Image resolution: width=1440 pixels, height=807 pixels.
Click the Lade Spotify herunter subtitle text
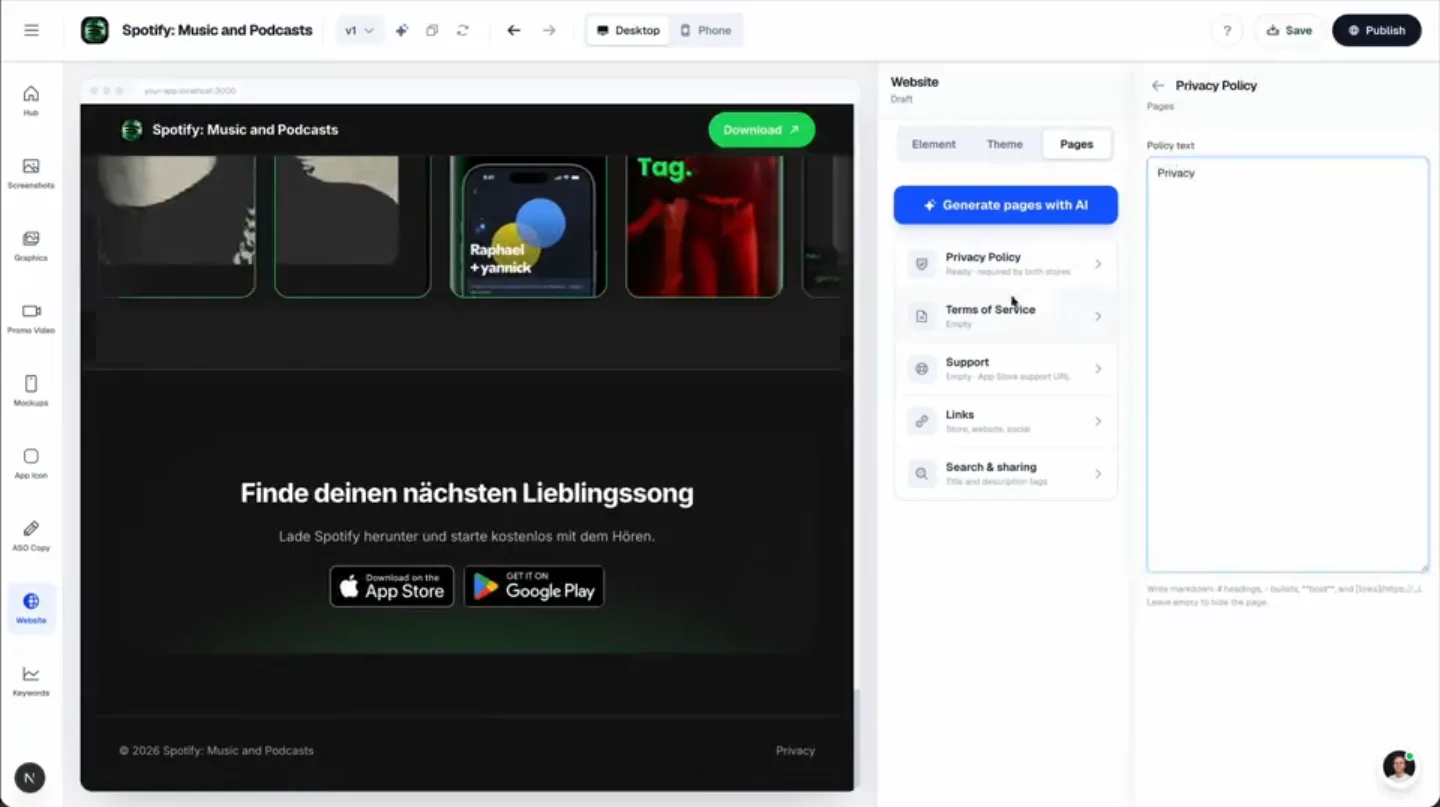tap(467, 536)
